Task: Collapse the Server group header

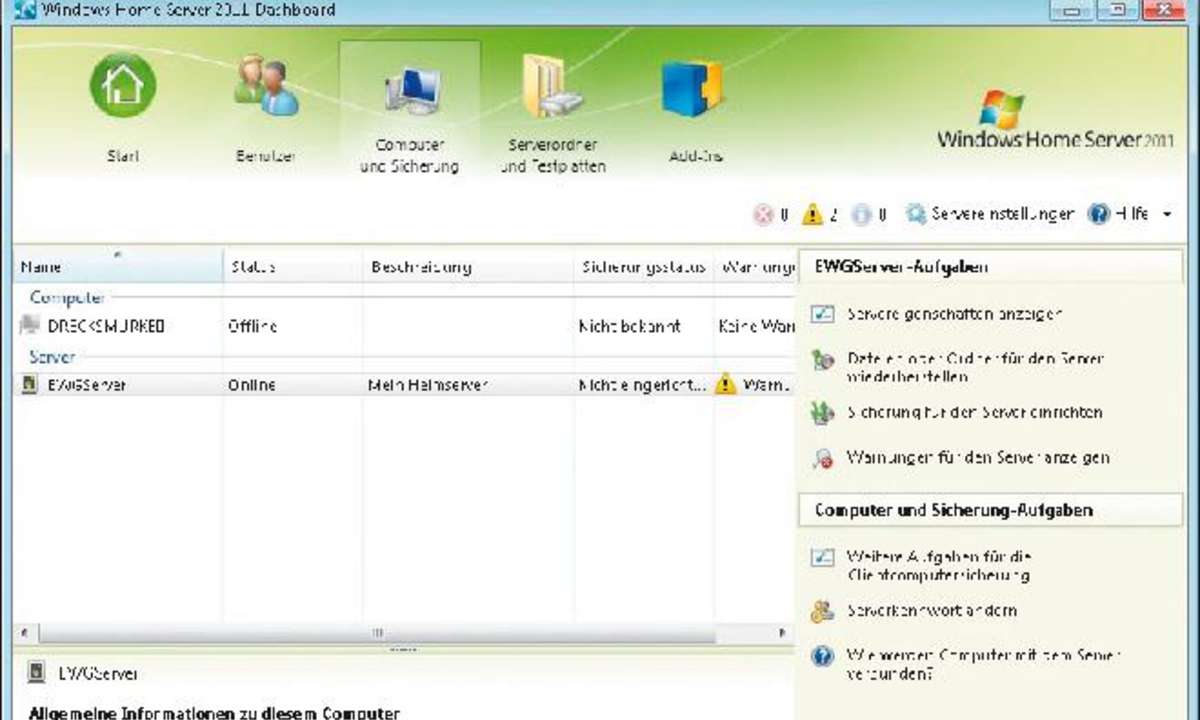Action: (x=53, y=357)
